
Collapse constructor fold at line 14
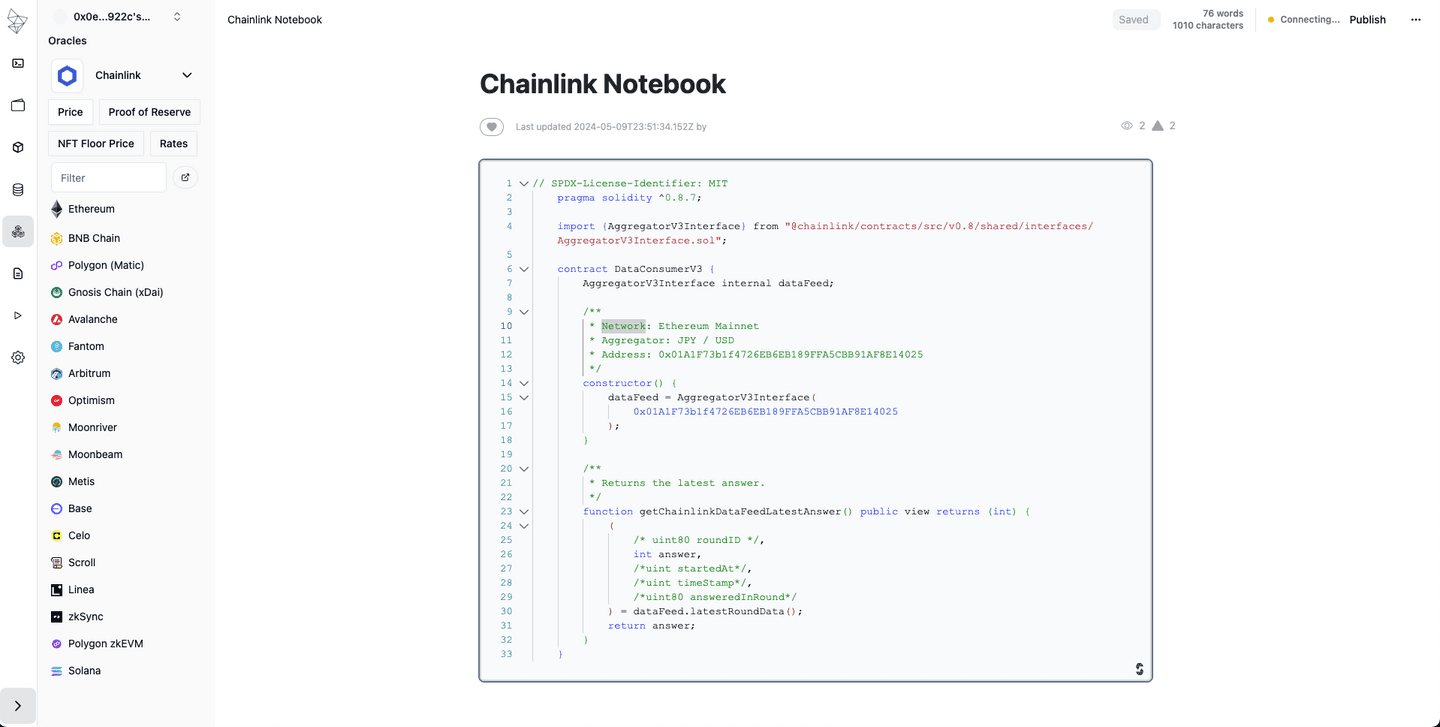click(x=523, y=383)
